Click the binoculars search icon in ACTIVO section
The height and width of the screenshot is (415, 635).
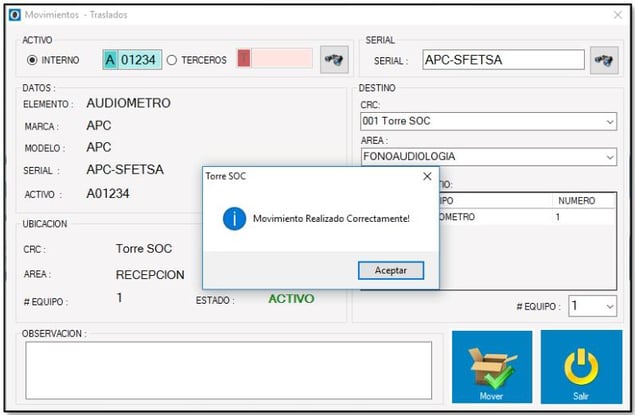pyautogui.click(x=334, y=60)
